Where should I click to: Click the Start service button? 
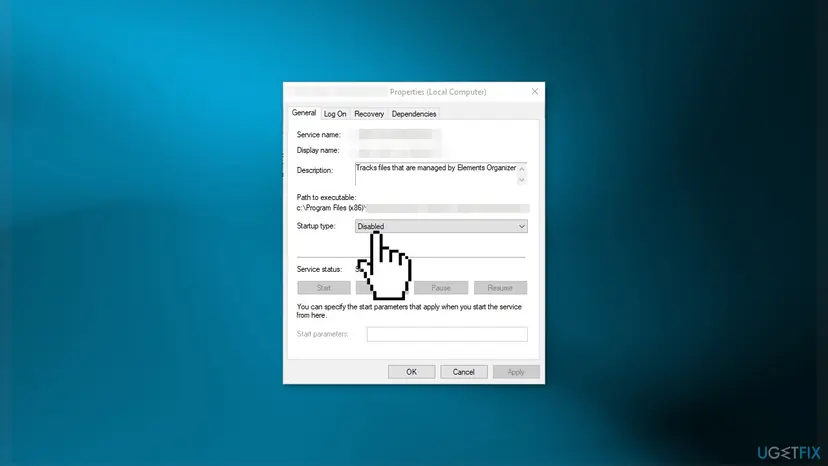[x=324, y=287]
